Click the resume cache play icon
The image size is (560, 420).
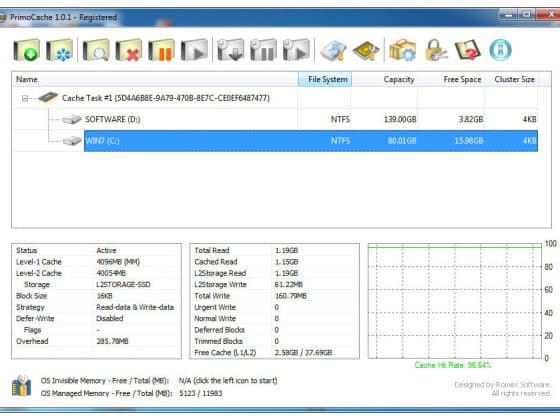(x=194, y=50)
